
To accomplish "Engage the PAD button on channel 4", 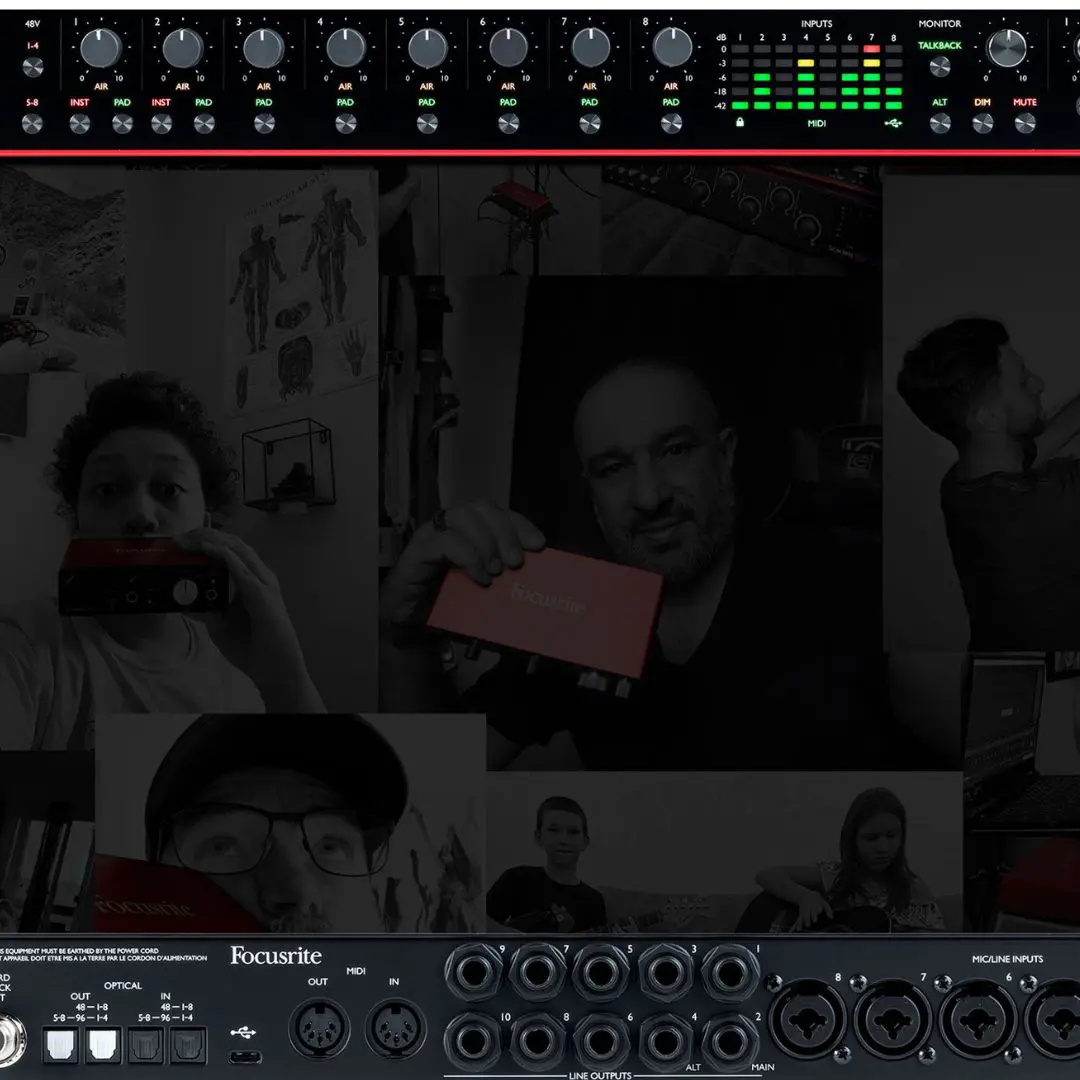I will [x=346, y=123].
